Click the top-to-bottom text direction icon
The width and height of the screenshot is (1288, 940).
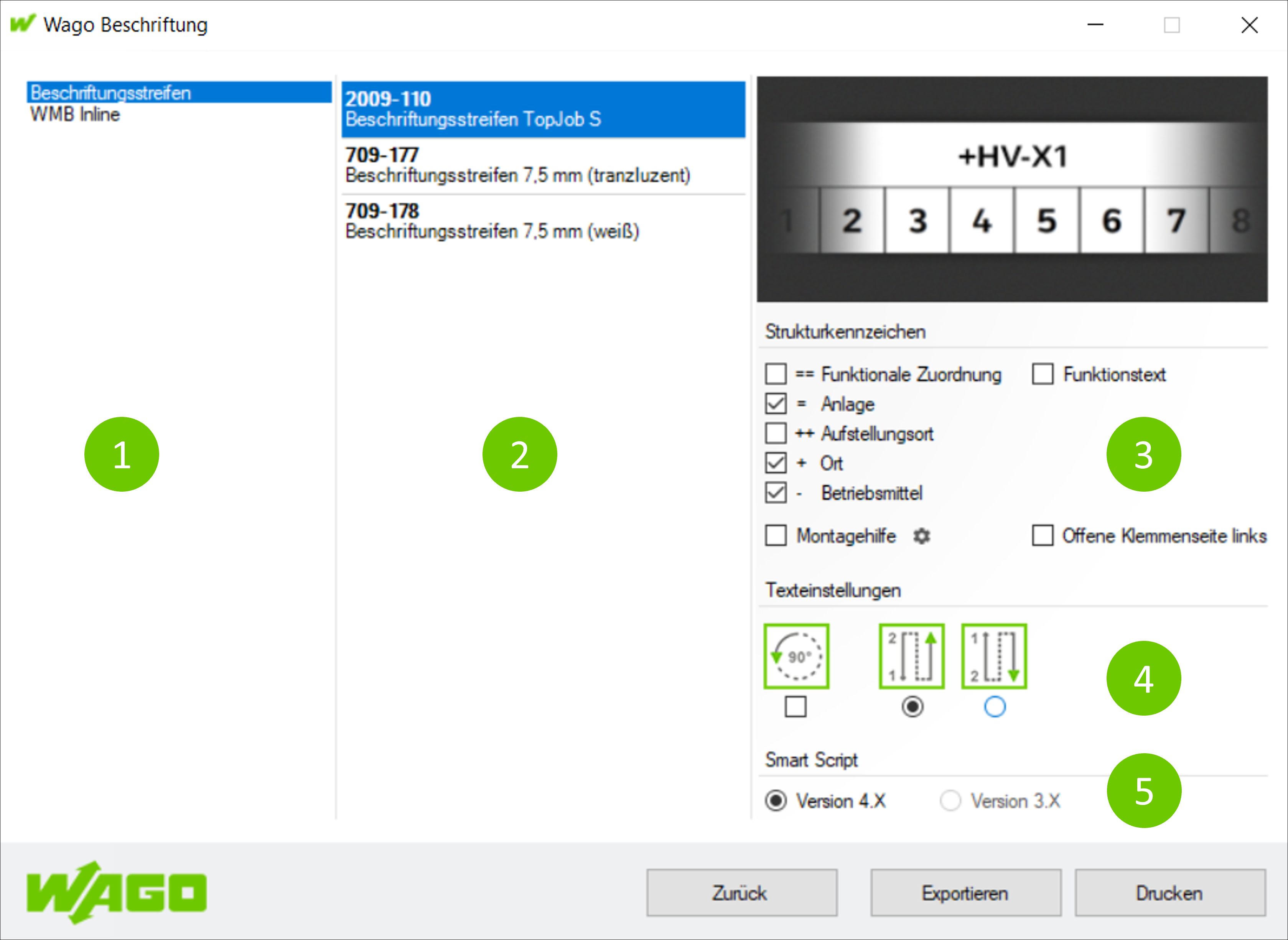pyautogui.click(x=994, y=657)
